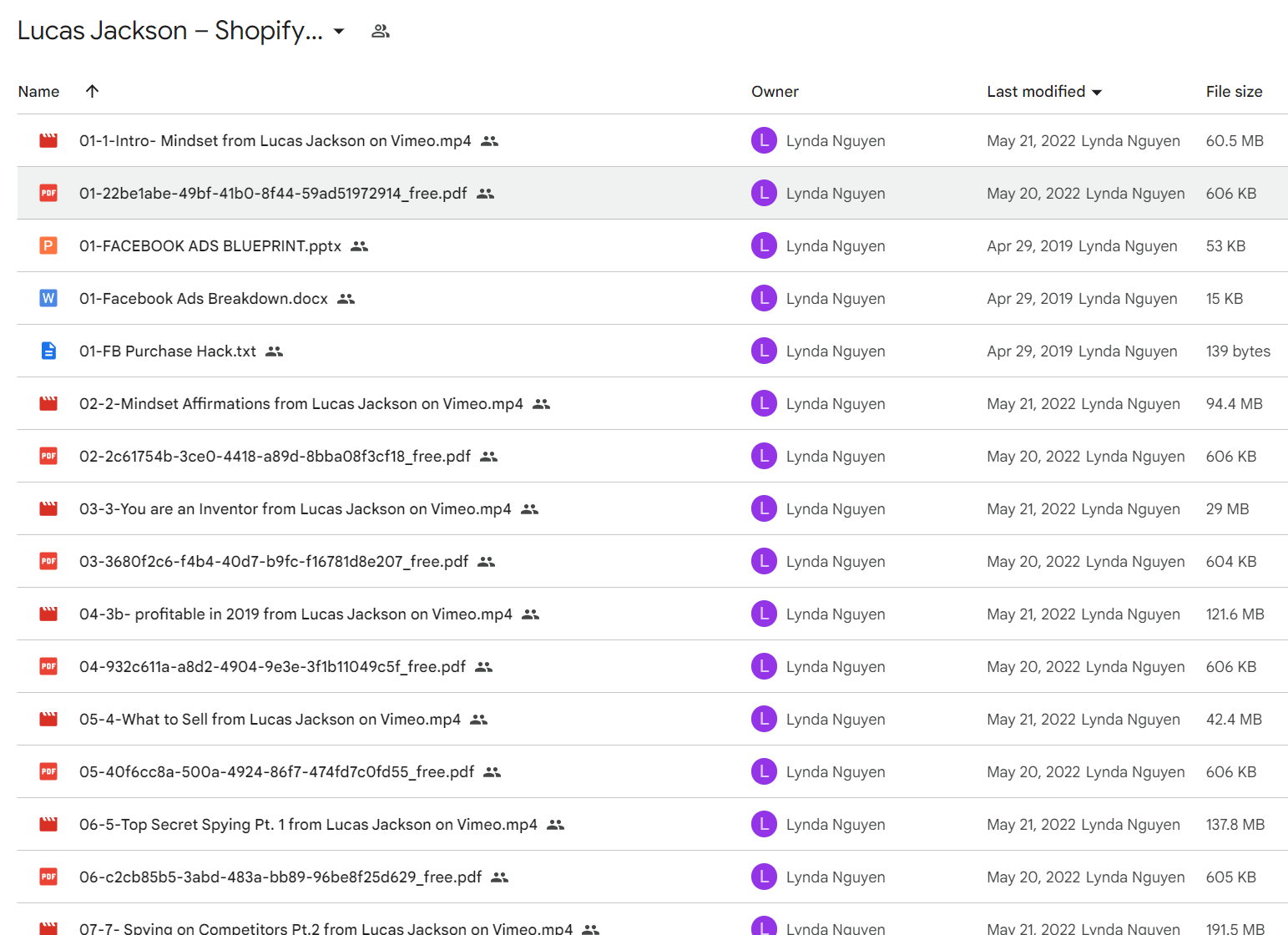Click Word icon for Facebook Ads Breakdown
Viewport: 1288px width, 935px height.
pos(48,298)
